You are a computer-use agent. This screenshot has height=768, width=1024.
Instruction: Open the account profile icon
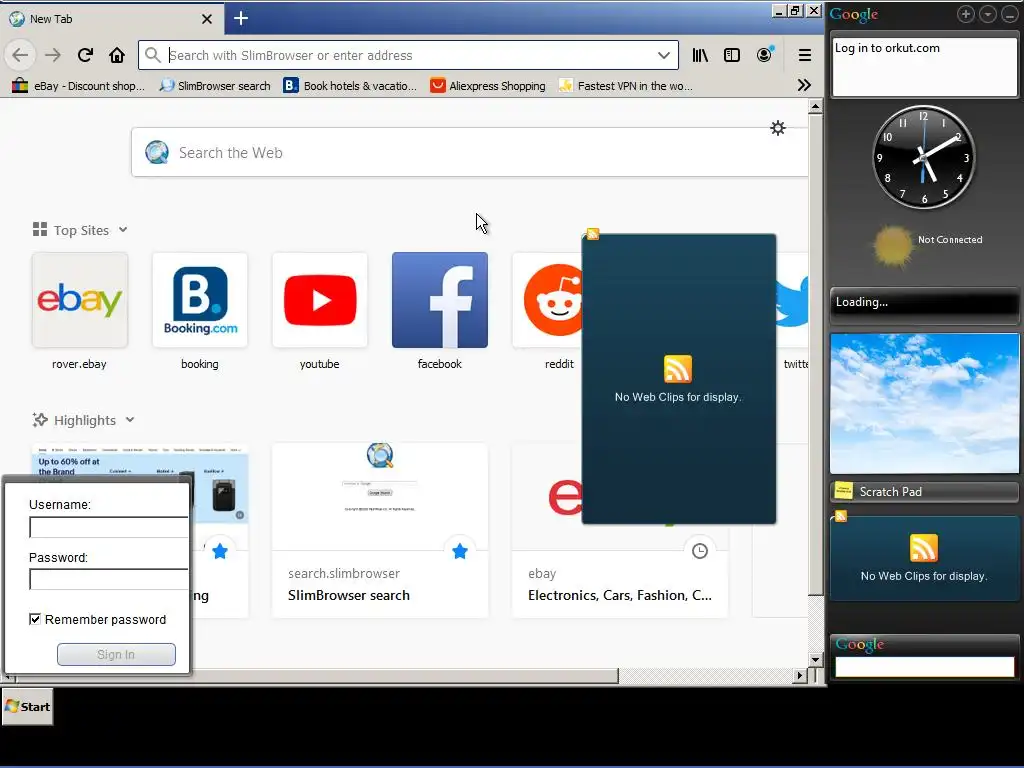click(764, 54)
